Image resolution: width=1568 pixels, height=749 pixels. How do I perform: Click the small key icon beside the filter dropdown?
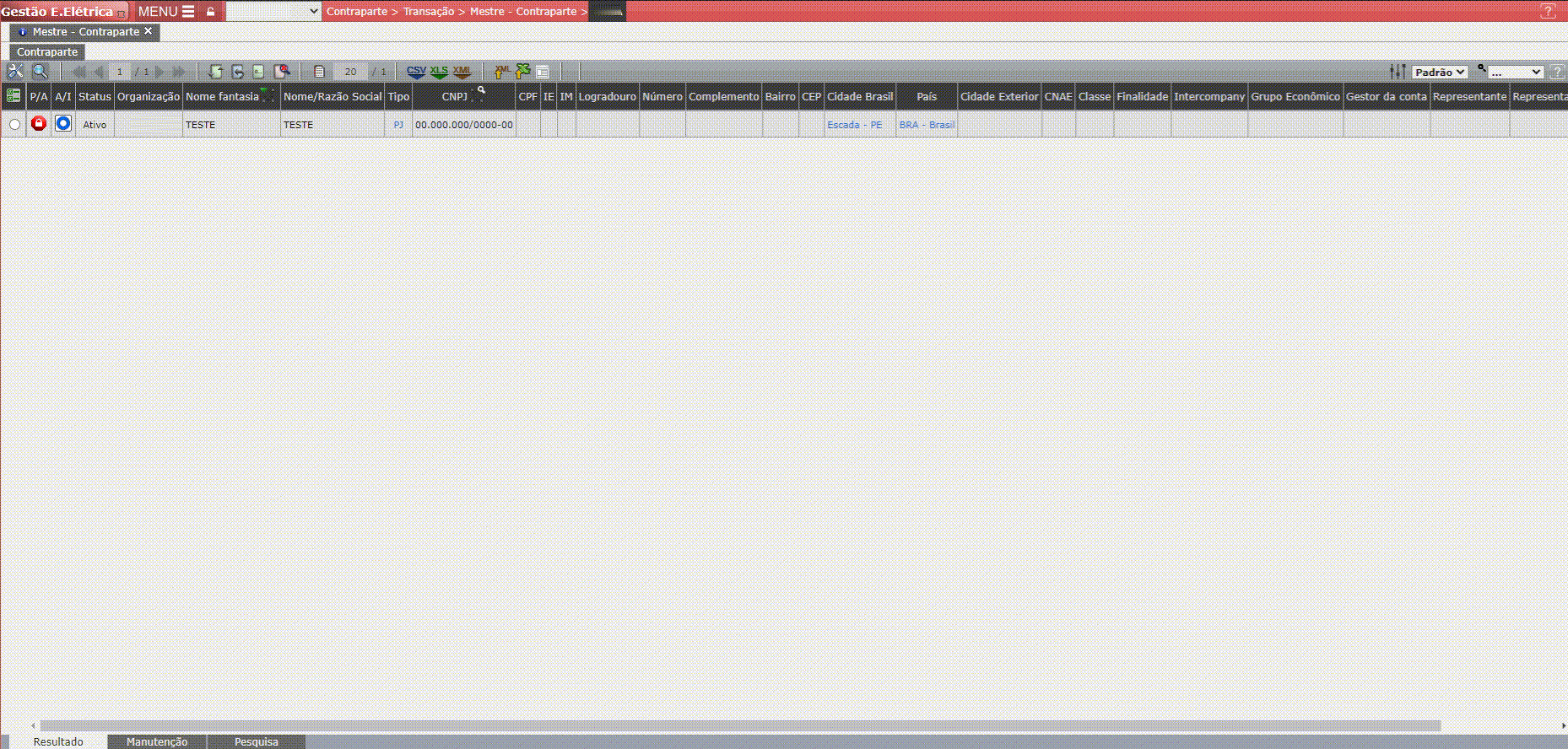pos(1481,68)
